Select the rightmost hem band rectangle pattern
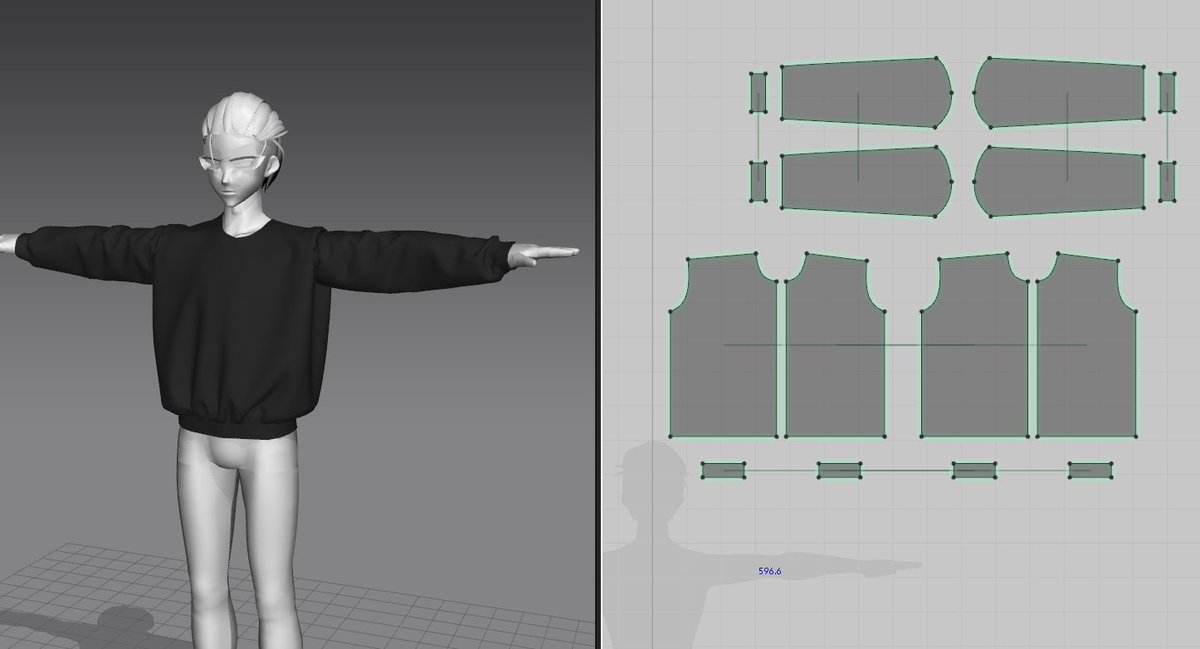Viewport: 1200px width, 649px height. [1091, 470]
